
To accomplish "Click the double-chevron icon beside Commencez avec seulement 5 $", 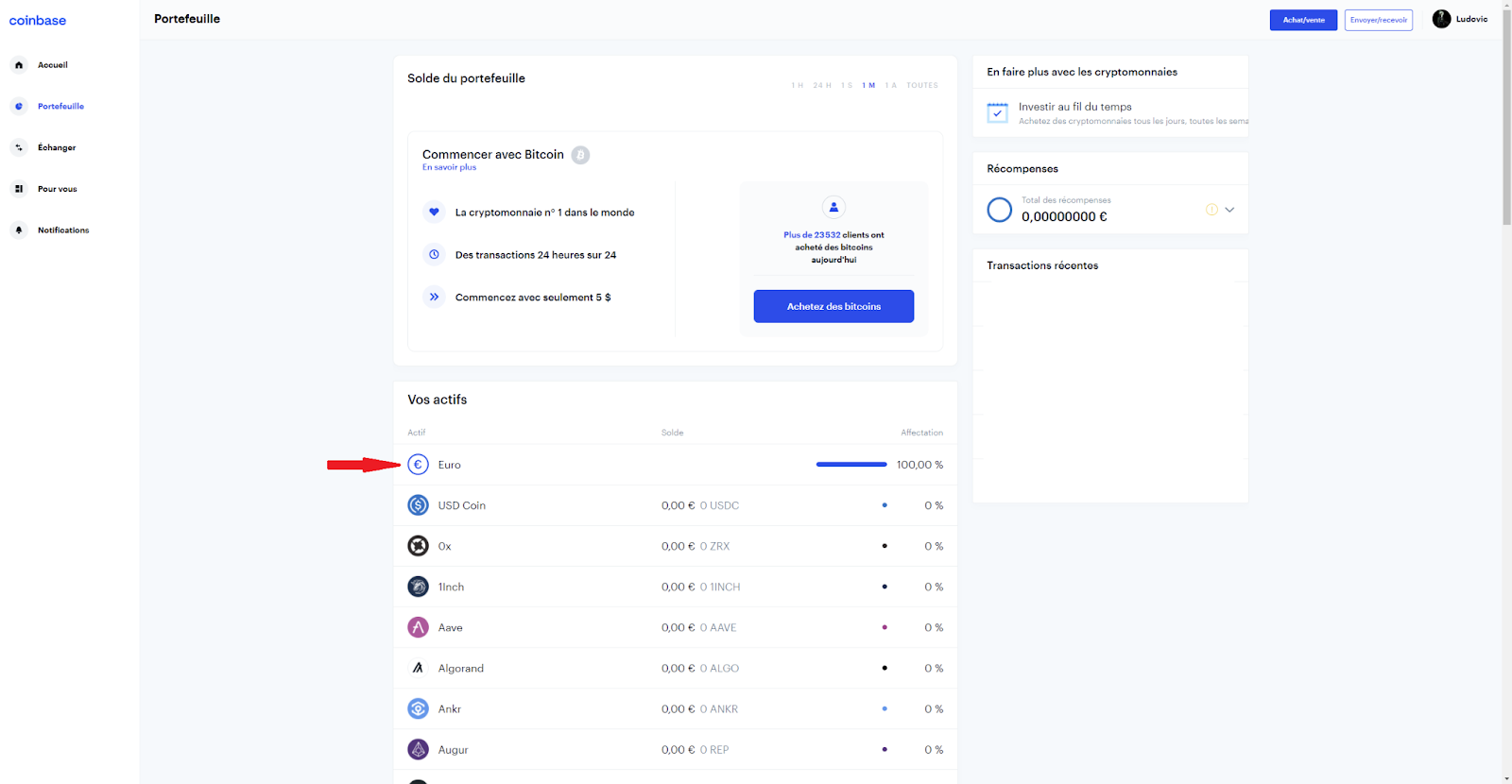I will point(434,297).
